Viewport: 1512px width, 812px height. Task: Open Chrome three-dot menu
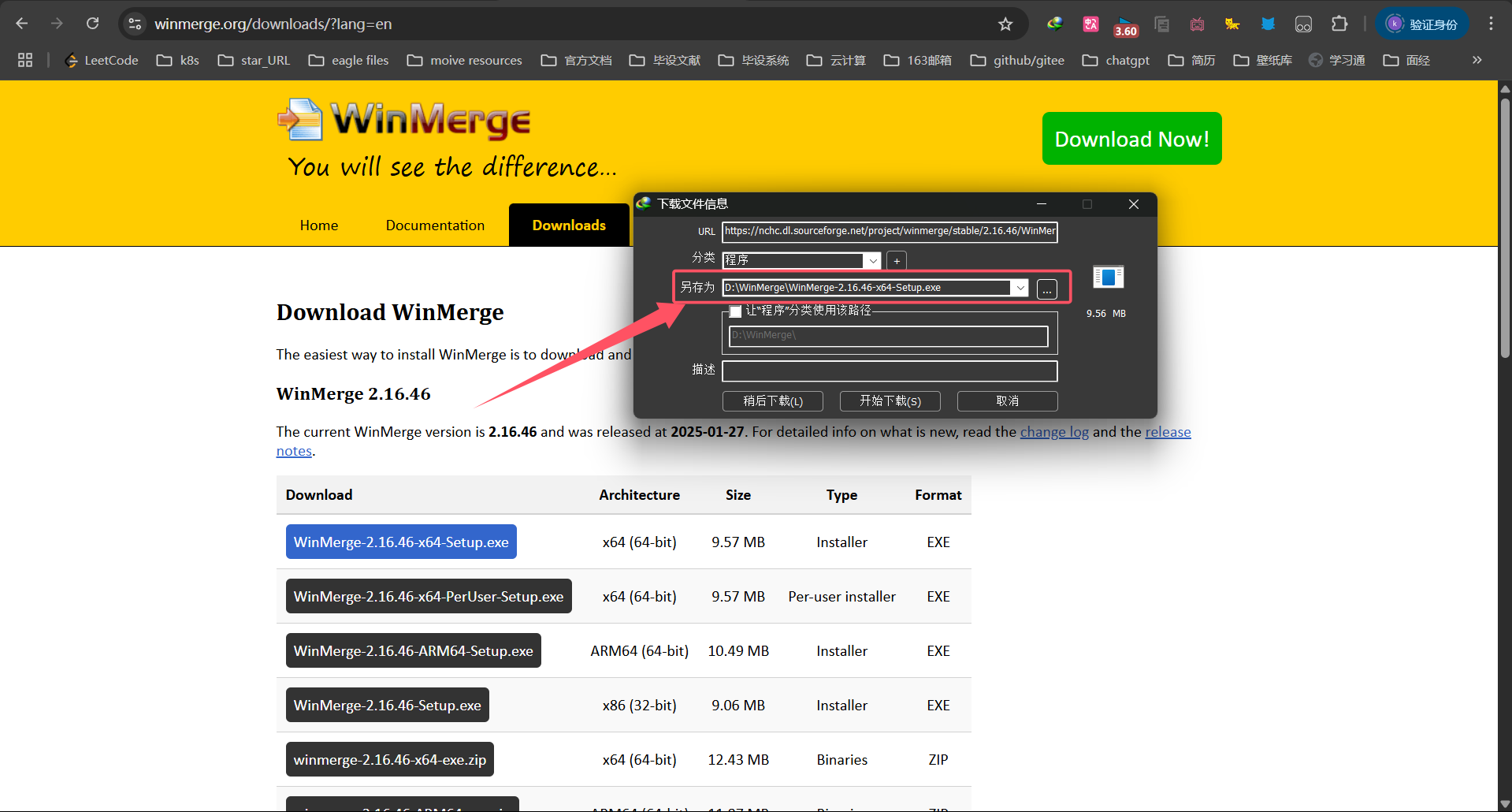tap(1491, 24)
